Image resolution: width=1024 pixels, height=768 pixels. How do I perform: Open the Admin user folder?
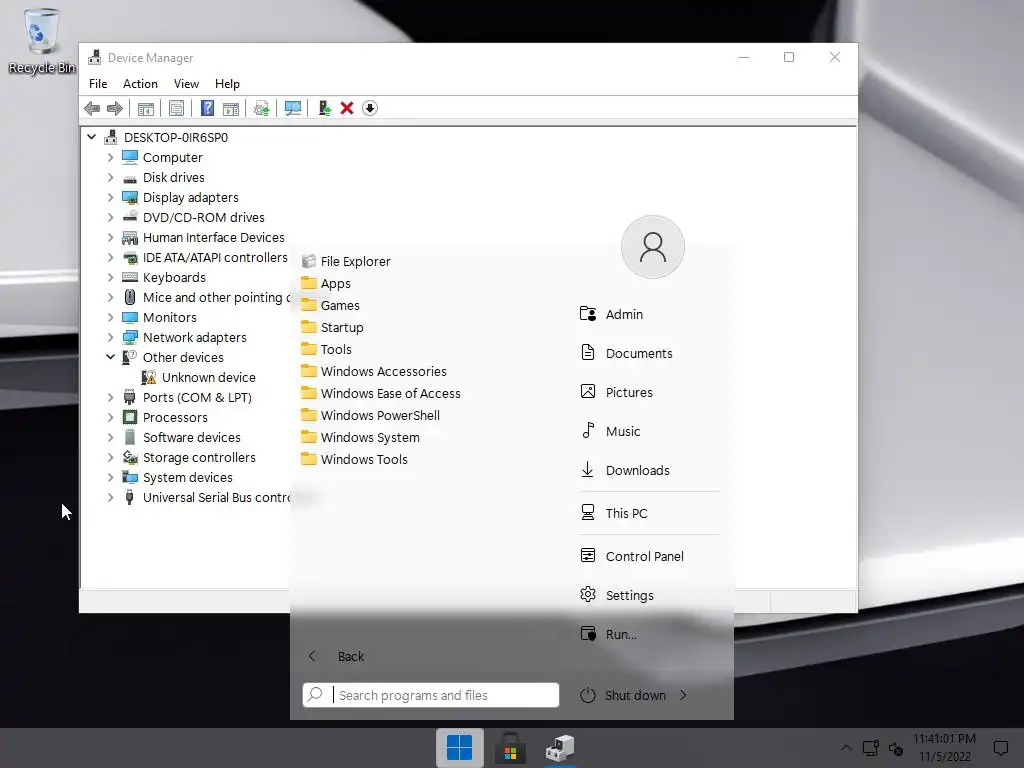[x=611, y=314]
